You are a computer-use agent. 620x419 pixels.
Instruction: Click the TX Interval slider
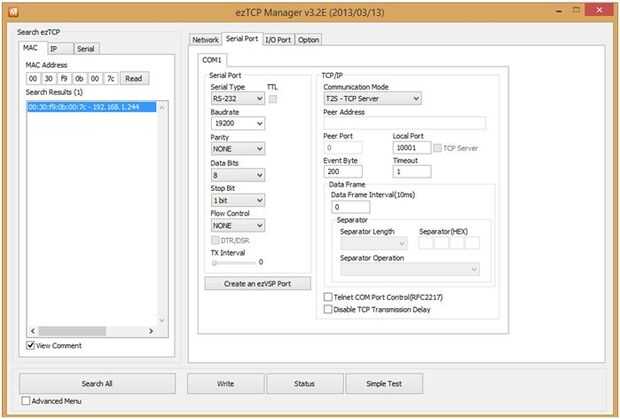coord(234,262)
